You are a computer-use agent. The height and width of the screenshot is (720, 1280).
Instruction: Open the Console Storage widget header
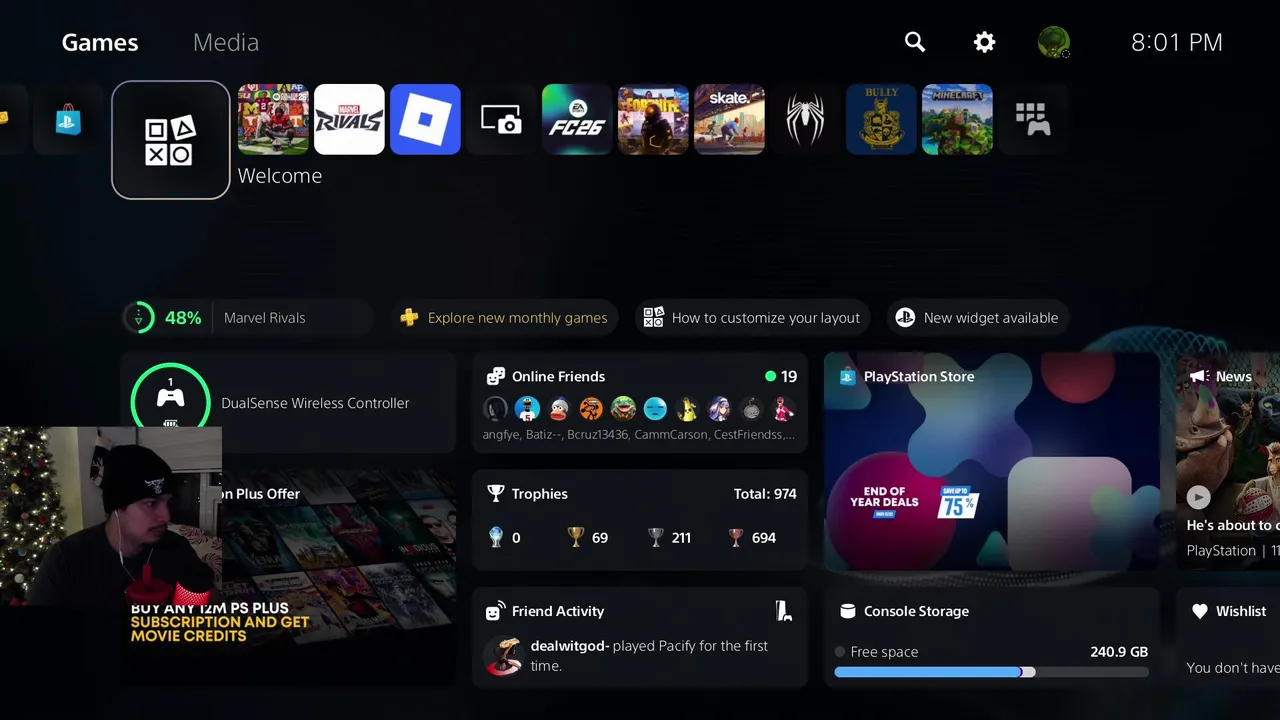(x=916, y=611)
